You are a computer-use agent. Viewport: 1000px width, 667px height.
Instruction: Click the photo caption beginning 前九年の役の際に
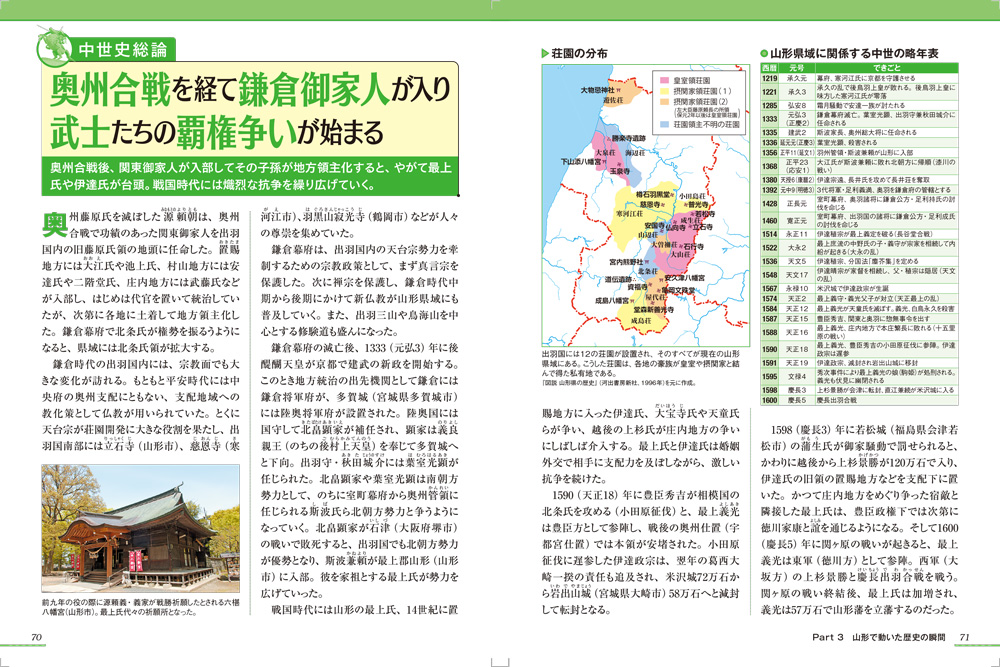pyautogui.click(x=141, y=606)
